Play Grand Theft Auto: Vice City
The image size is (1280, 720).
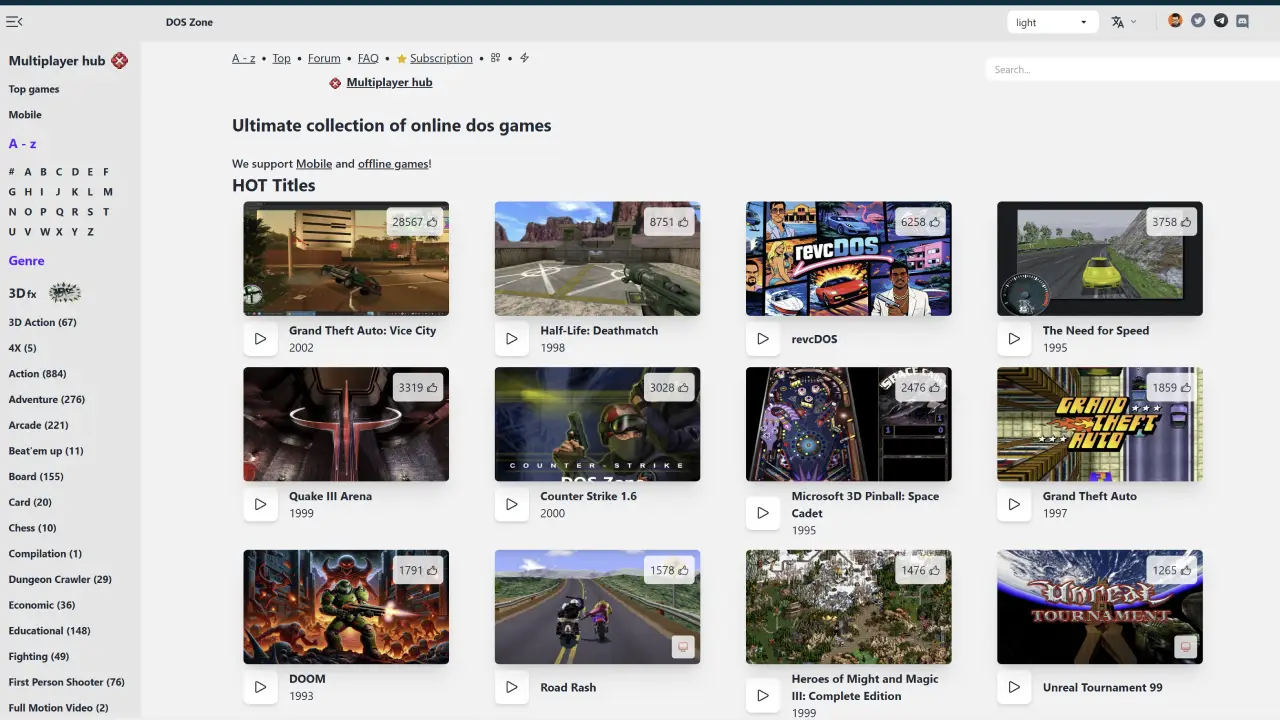pos(260,339)
